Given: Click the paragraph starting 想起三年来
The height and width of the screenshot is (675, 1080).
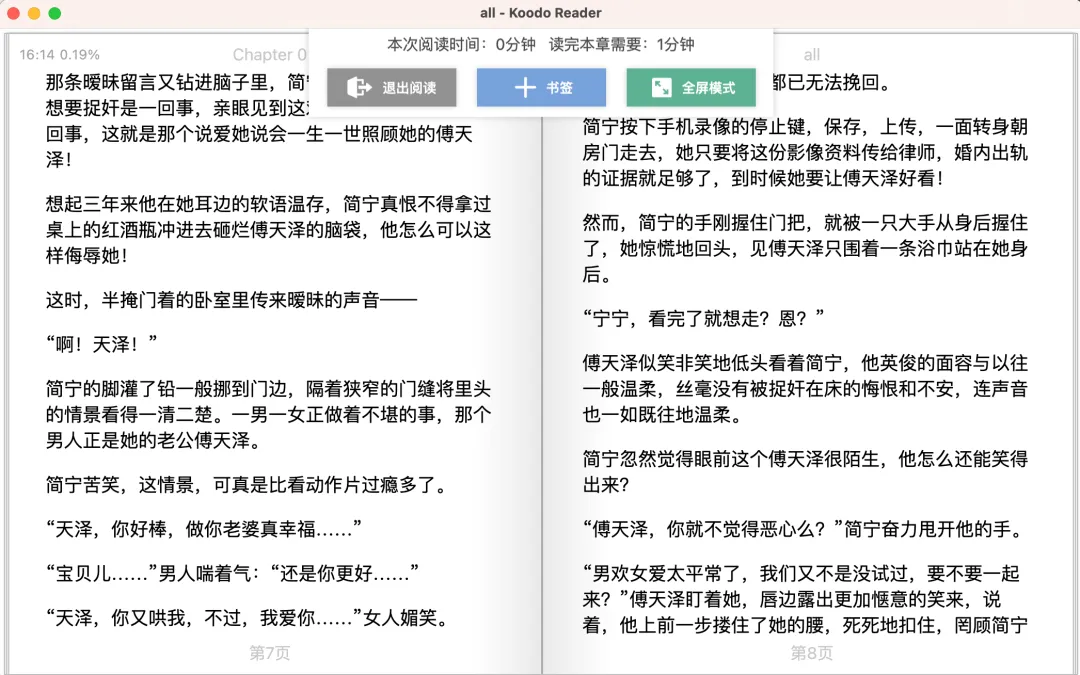Looking at the screenshot, I should pyautogui.click(x=269, y=229).
